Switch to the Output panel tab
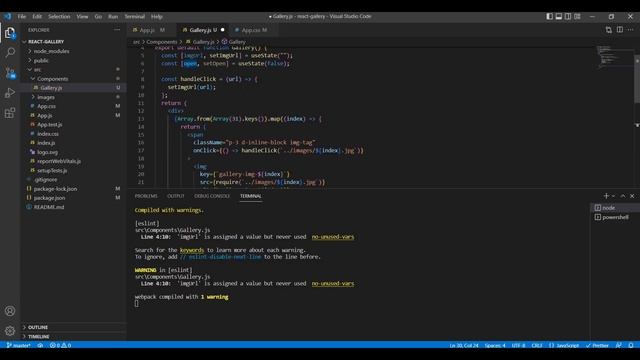The image size is (640, 360). pos(176,196)
